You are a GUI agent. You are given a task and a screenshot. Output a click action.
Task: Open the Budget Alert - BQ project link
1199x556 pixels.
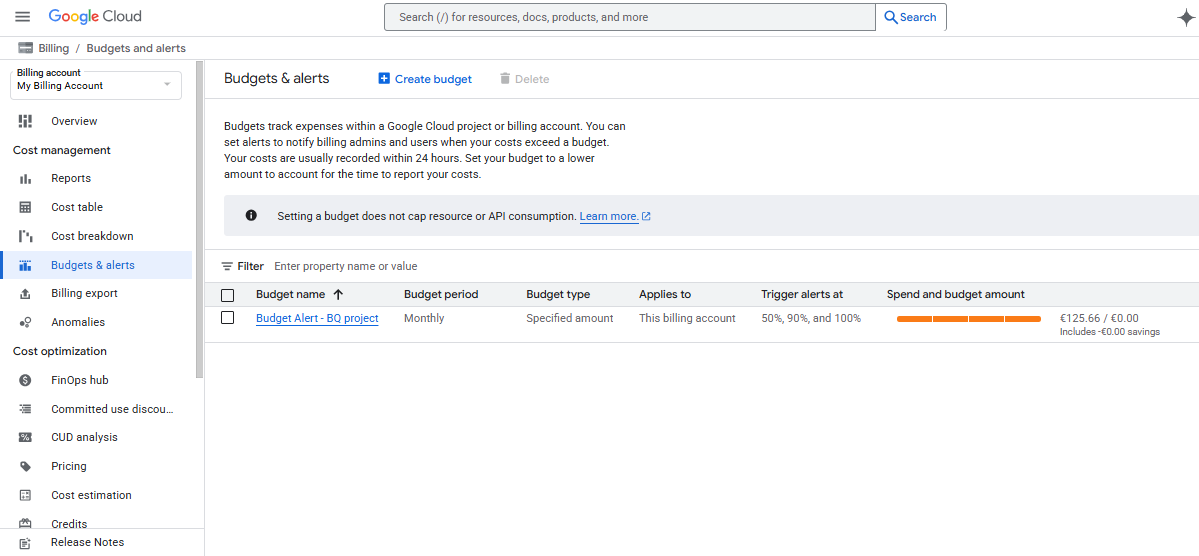pyautogui.click(x=317, y=318)
